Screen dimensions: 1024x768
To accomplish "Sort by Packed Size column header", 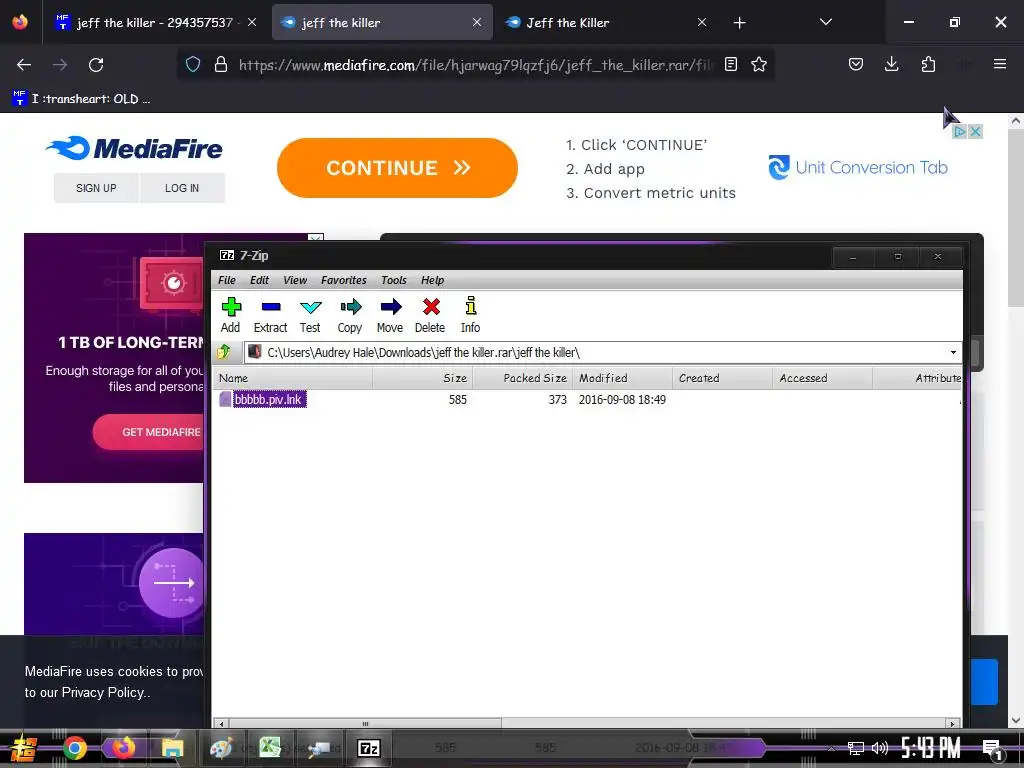I will click(x=522, y=378).
